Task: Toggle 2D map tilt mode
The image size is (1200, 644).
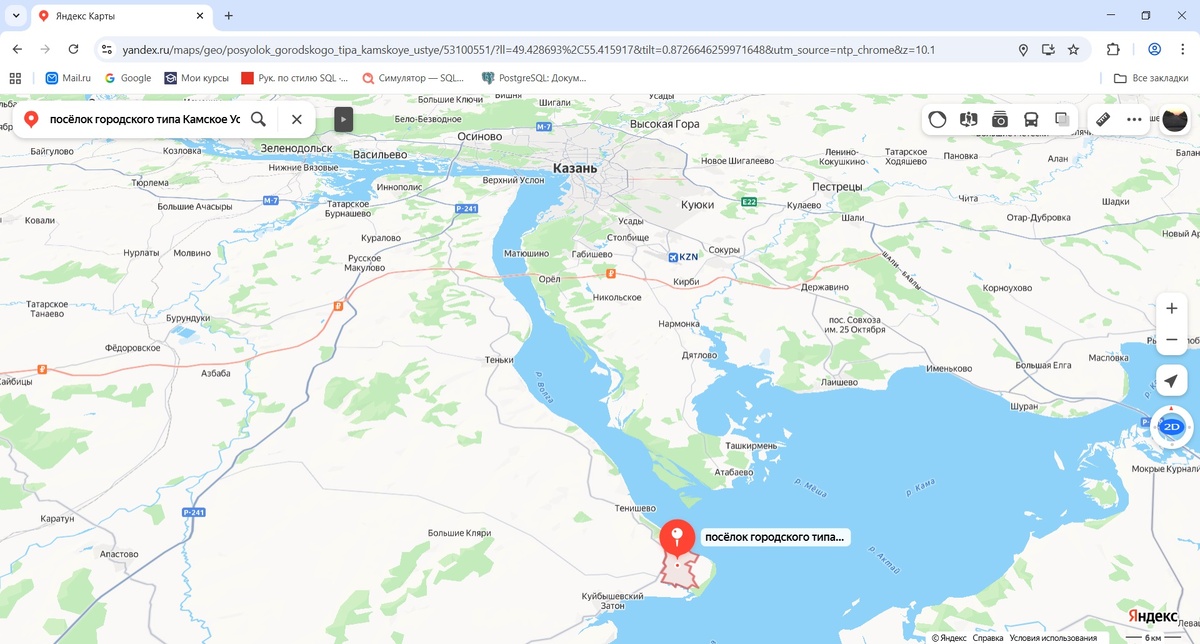Action: point(1171,427)
